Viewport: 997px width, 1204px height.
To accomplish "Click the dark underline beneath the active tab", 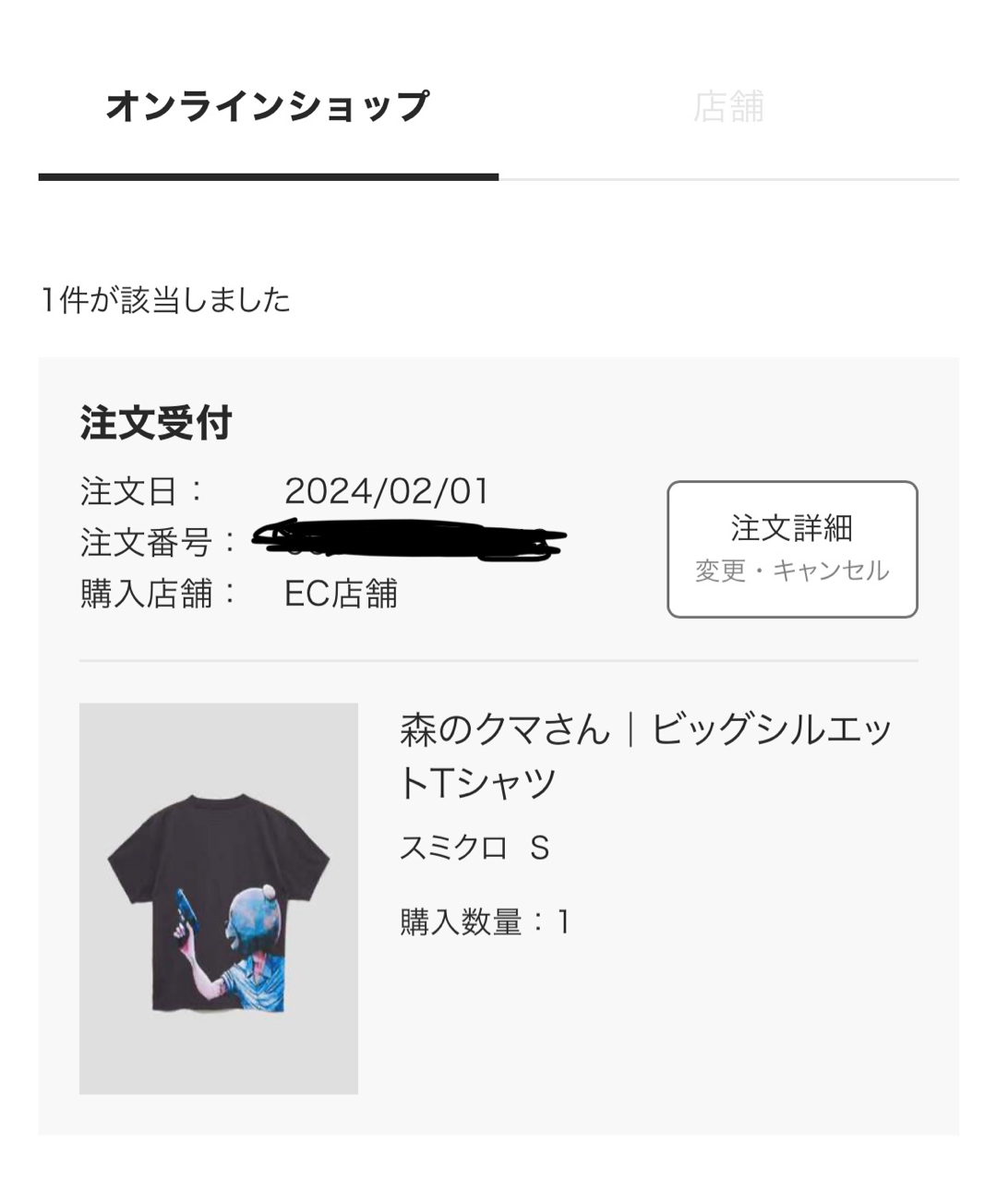I will 269,176.
